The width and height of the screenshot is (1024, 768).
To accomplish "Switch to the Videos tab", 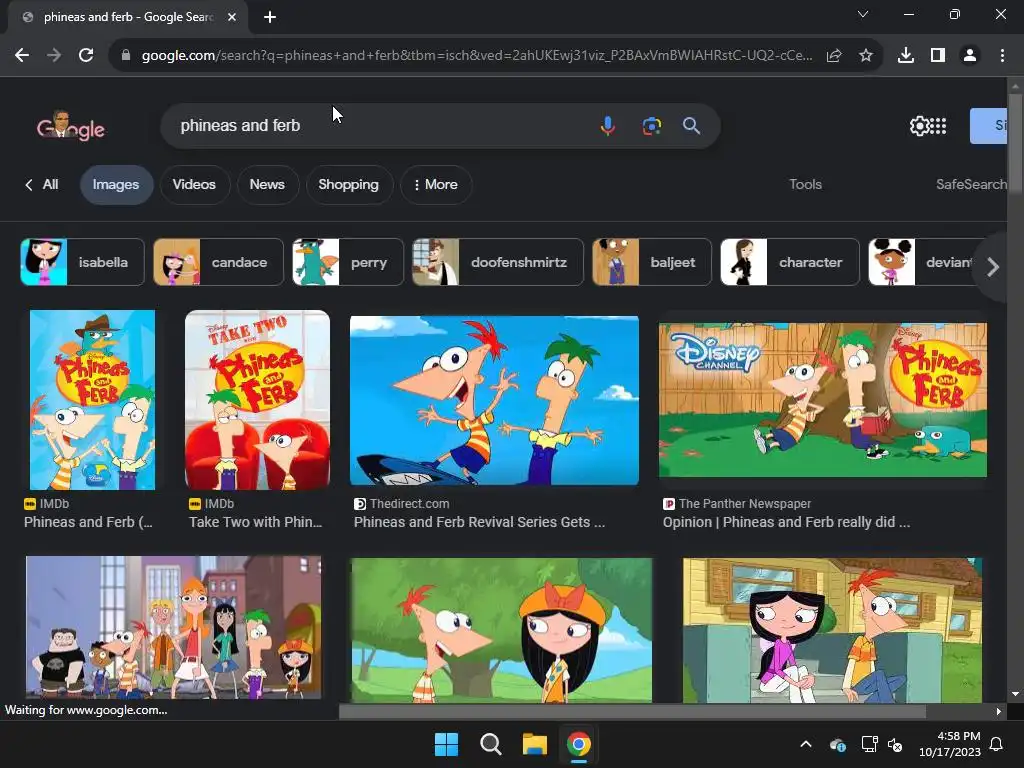I will click(x=194, y=185).
